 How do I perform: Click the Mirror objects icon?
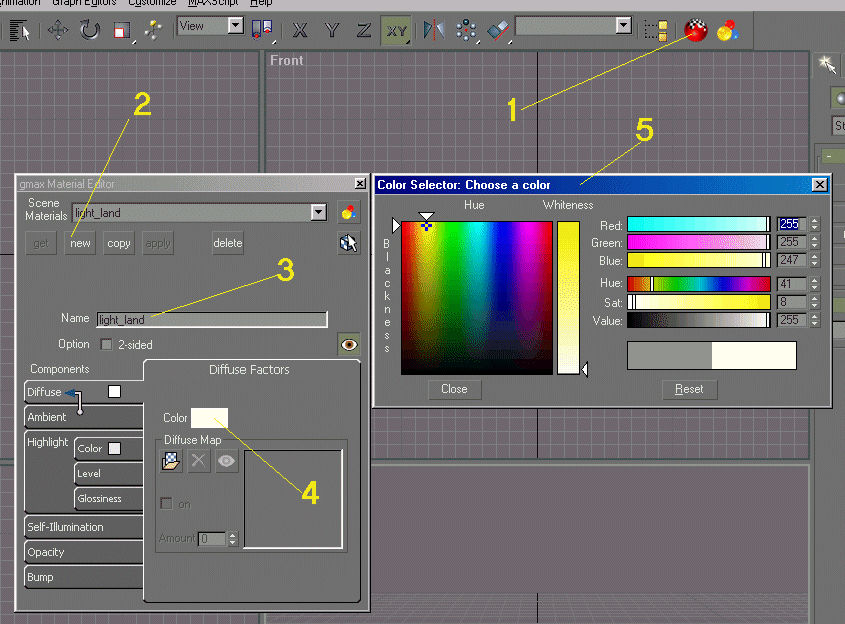[x=433, y=30]
